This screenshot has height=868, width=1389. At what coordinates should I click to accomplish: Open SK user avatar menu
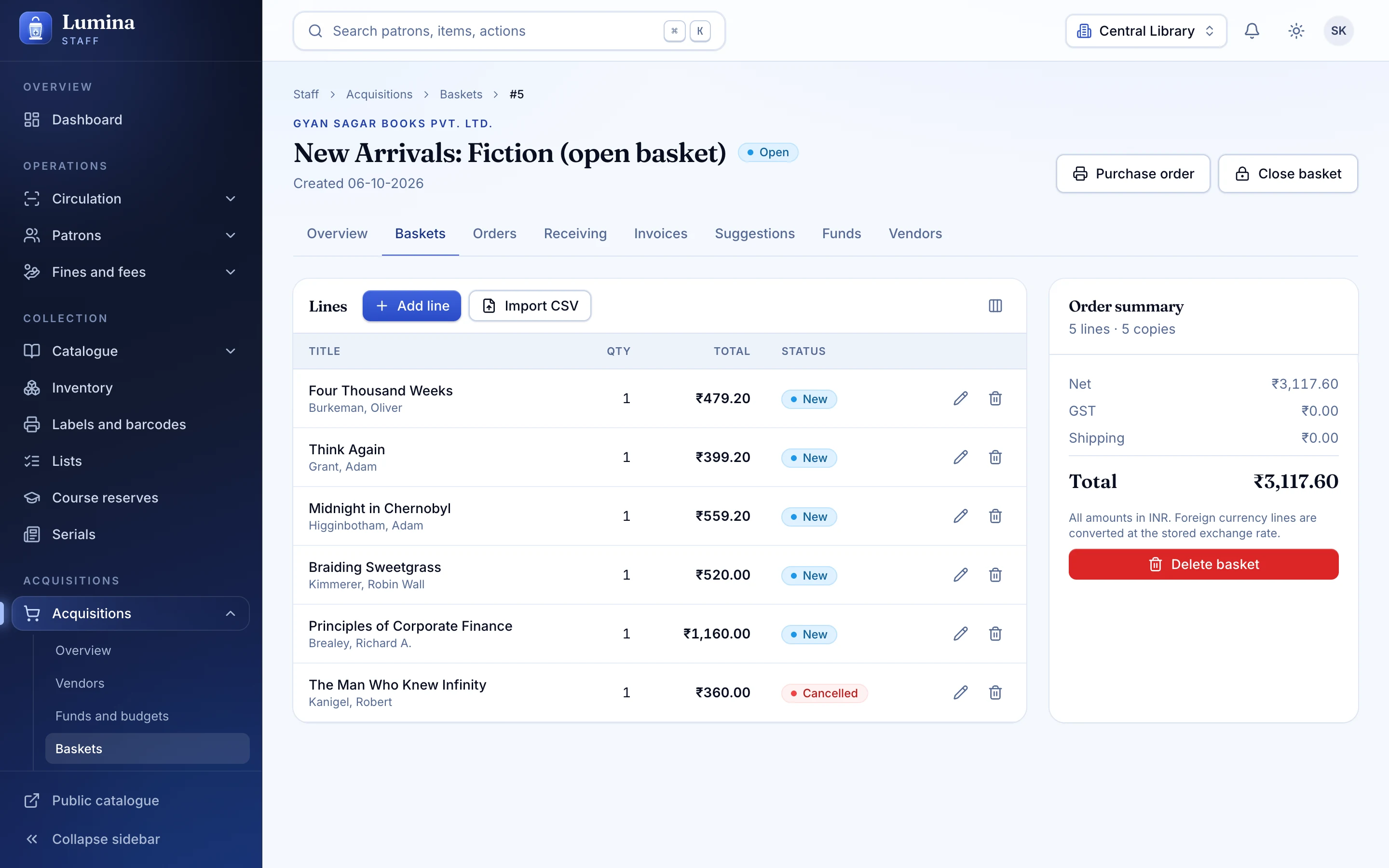pos(1338,31)
